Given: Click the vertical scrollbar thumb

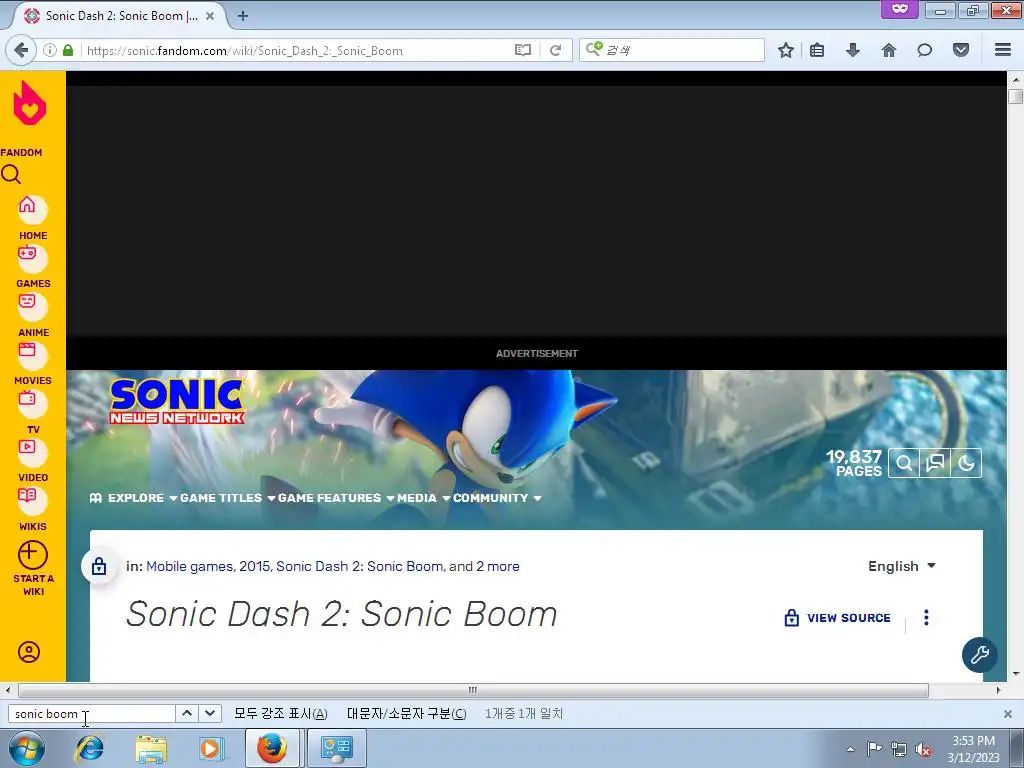Looking at the screenshot, I should (1015, 97).
